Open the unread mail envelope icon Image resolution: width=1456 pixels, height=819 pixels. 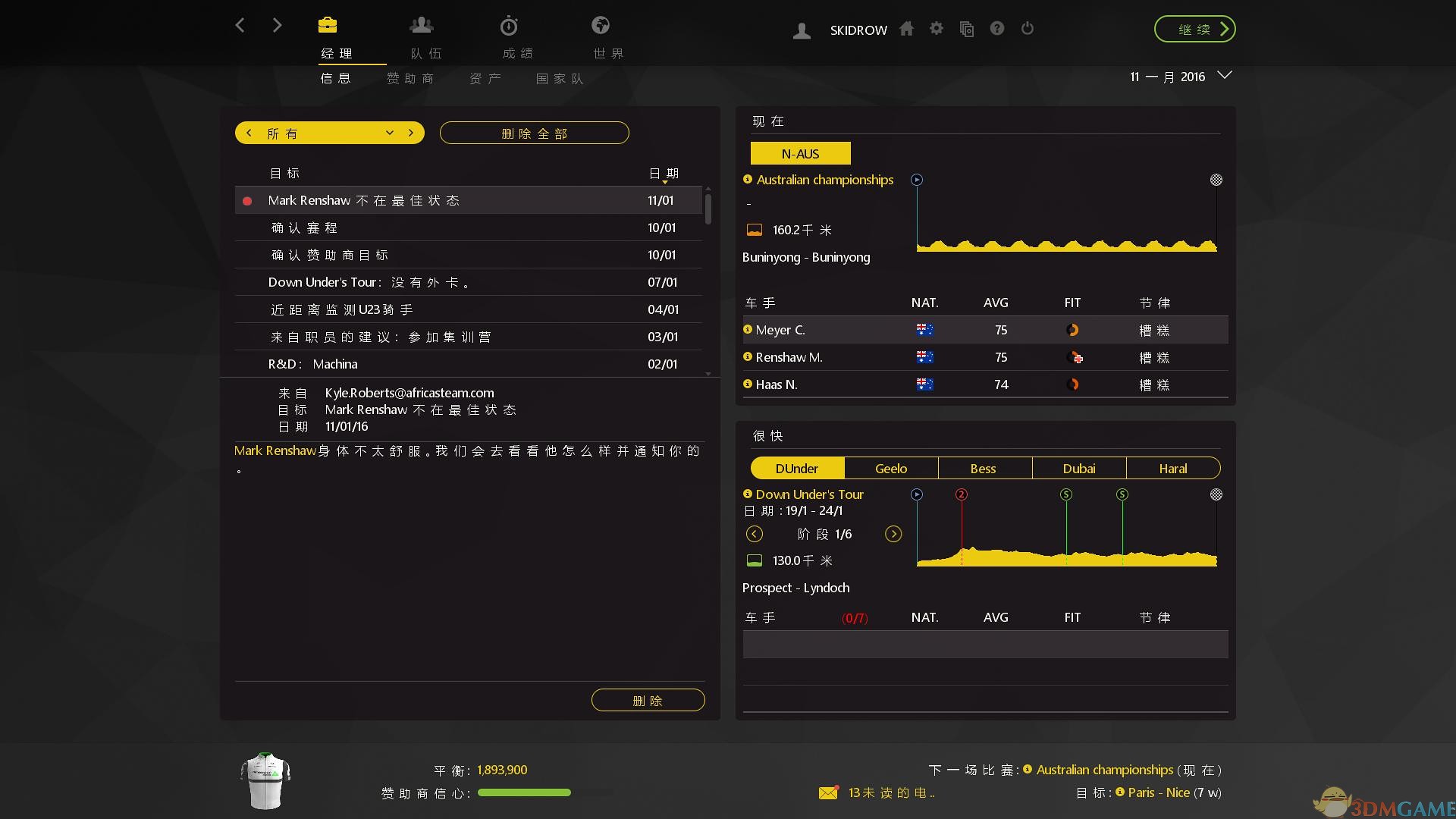[x=828, y=792]
